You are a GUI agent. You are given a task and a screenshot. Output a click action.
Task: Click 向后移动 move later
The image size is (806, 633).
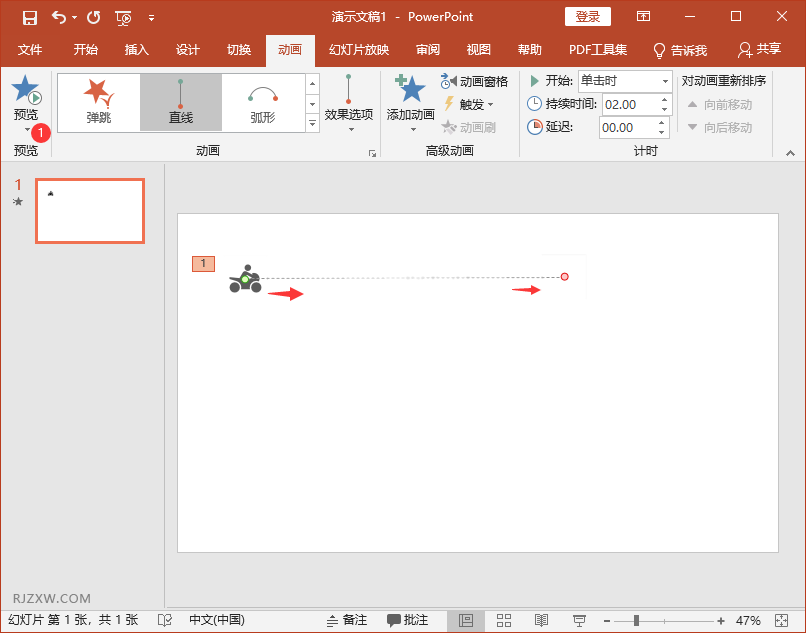pos(720,127)
